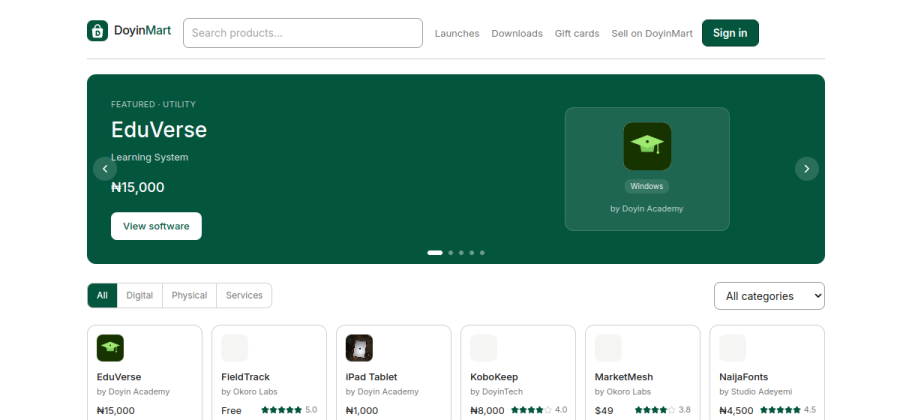
Task: Open the NaijaFonts card title
Action: (744, 377)
